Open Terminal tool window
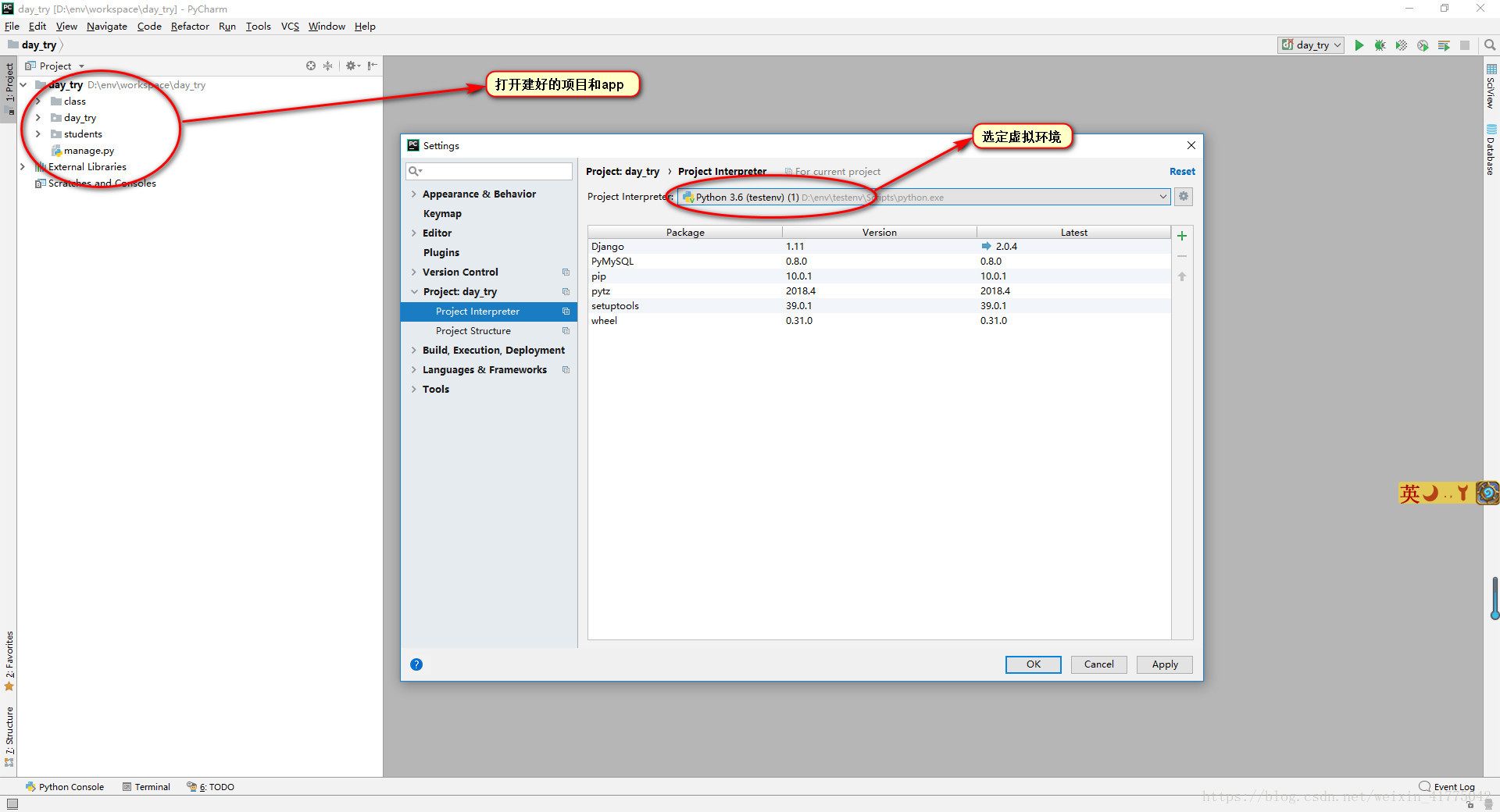The image size is (1500, 812). 146,787
